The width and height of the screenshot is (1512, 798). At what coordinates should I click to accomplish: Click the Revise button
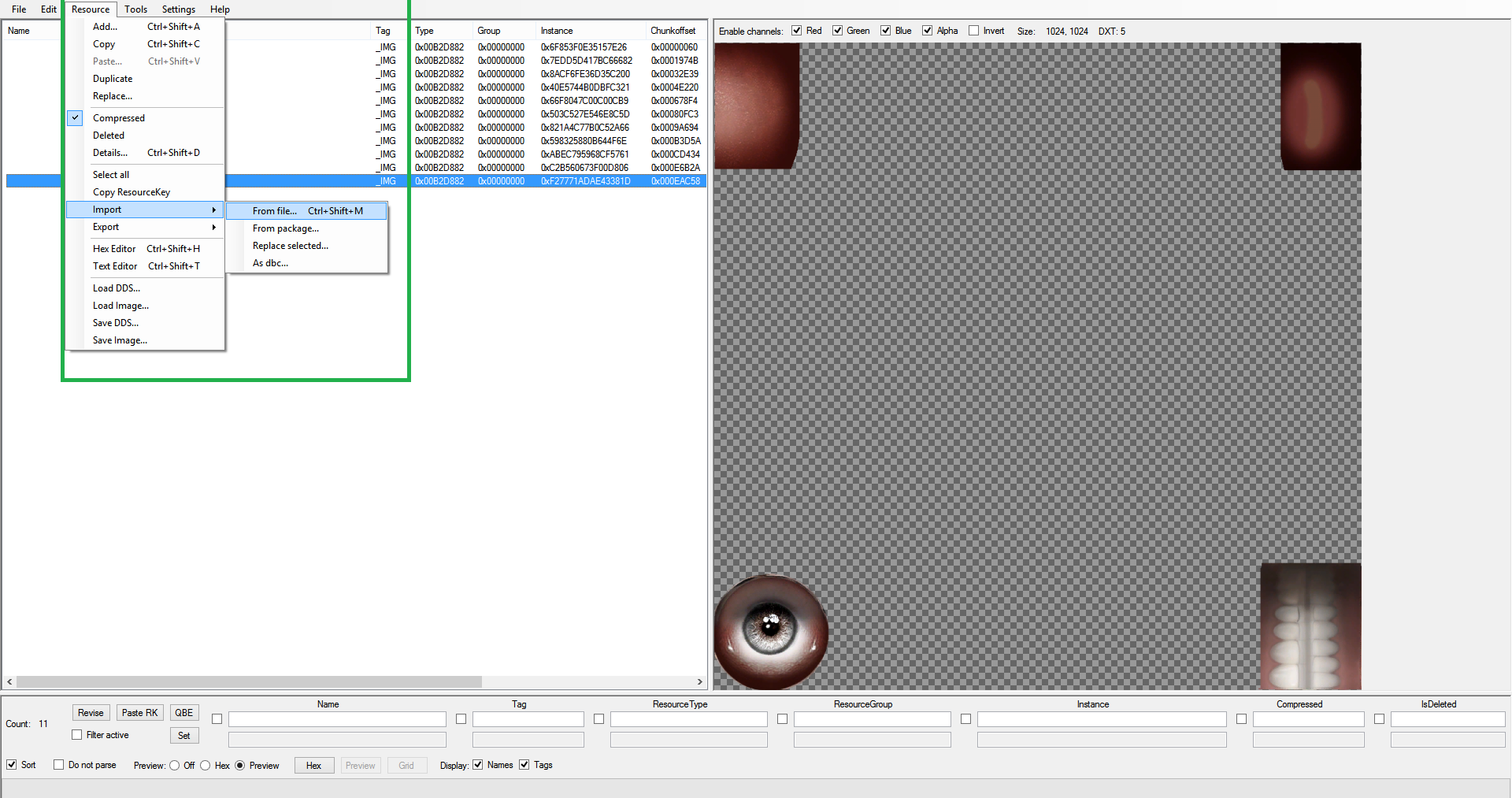pos(91,713)
